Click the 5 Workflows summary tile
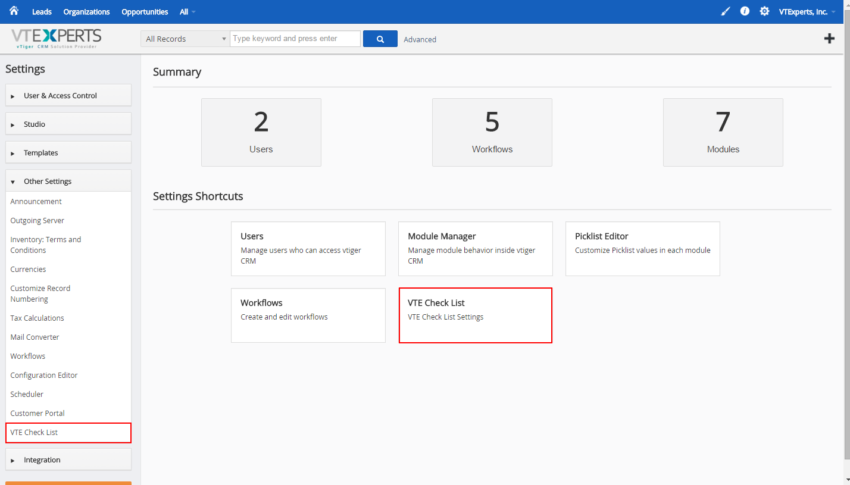Screen dimensions: 850x485 coord(492,132)
